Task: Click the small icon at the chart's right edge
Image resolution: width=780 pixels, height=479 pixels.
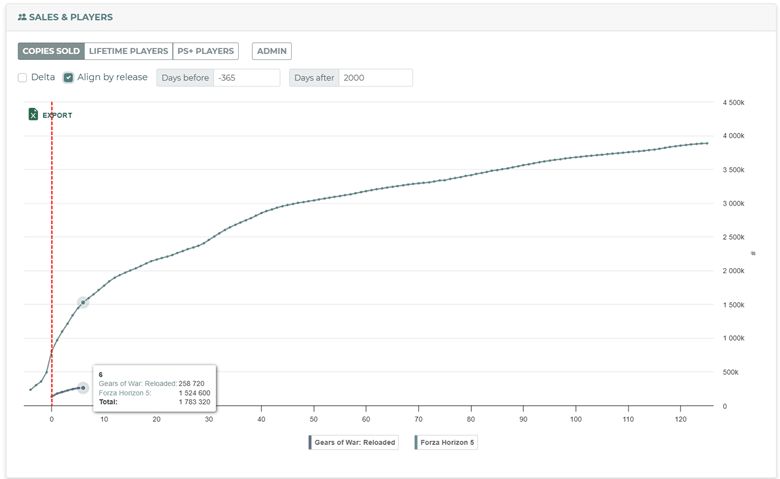Action: 753,254
